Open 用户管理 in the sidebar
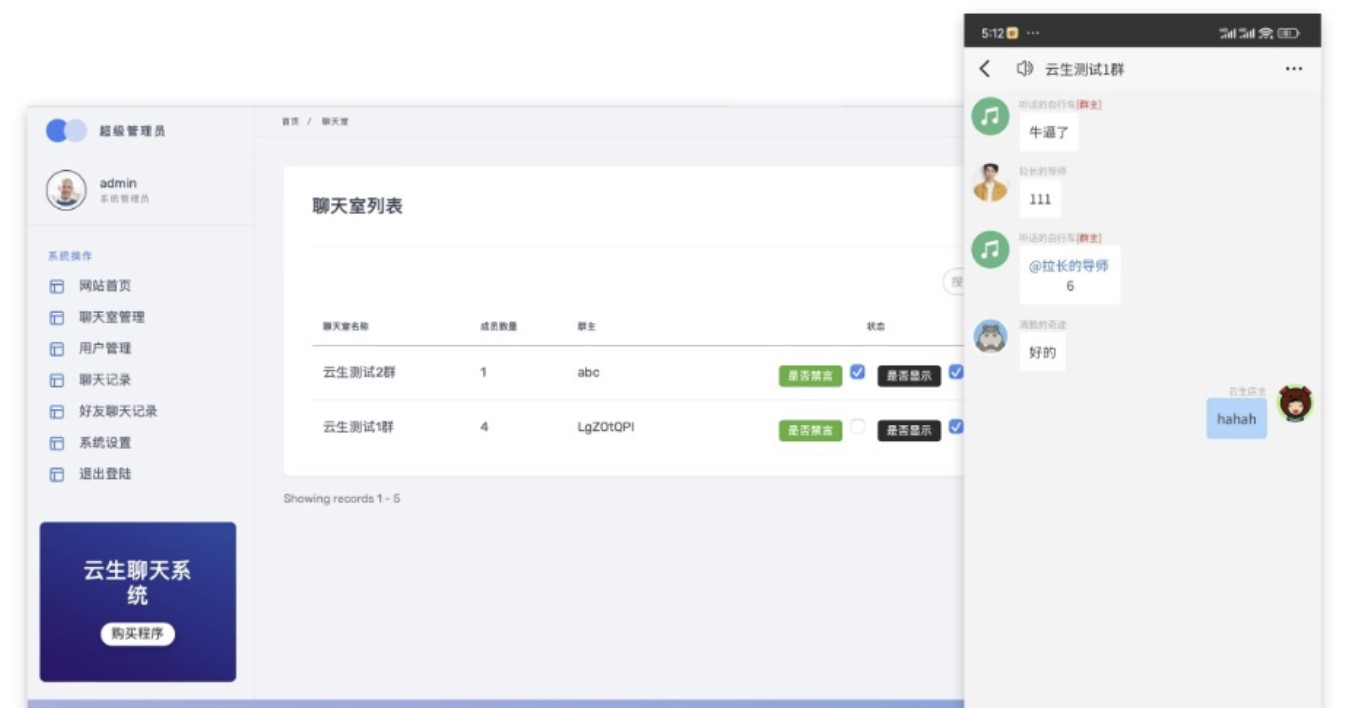1355x708 pixels. [105, 348]
